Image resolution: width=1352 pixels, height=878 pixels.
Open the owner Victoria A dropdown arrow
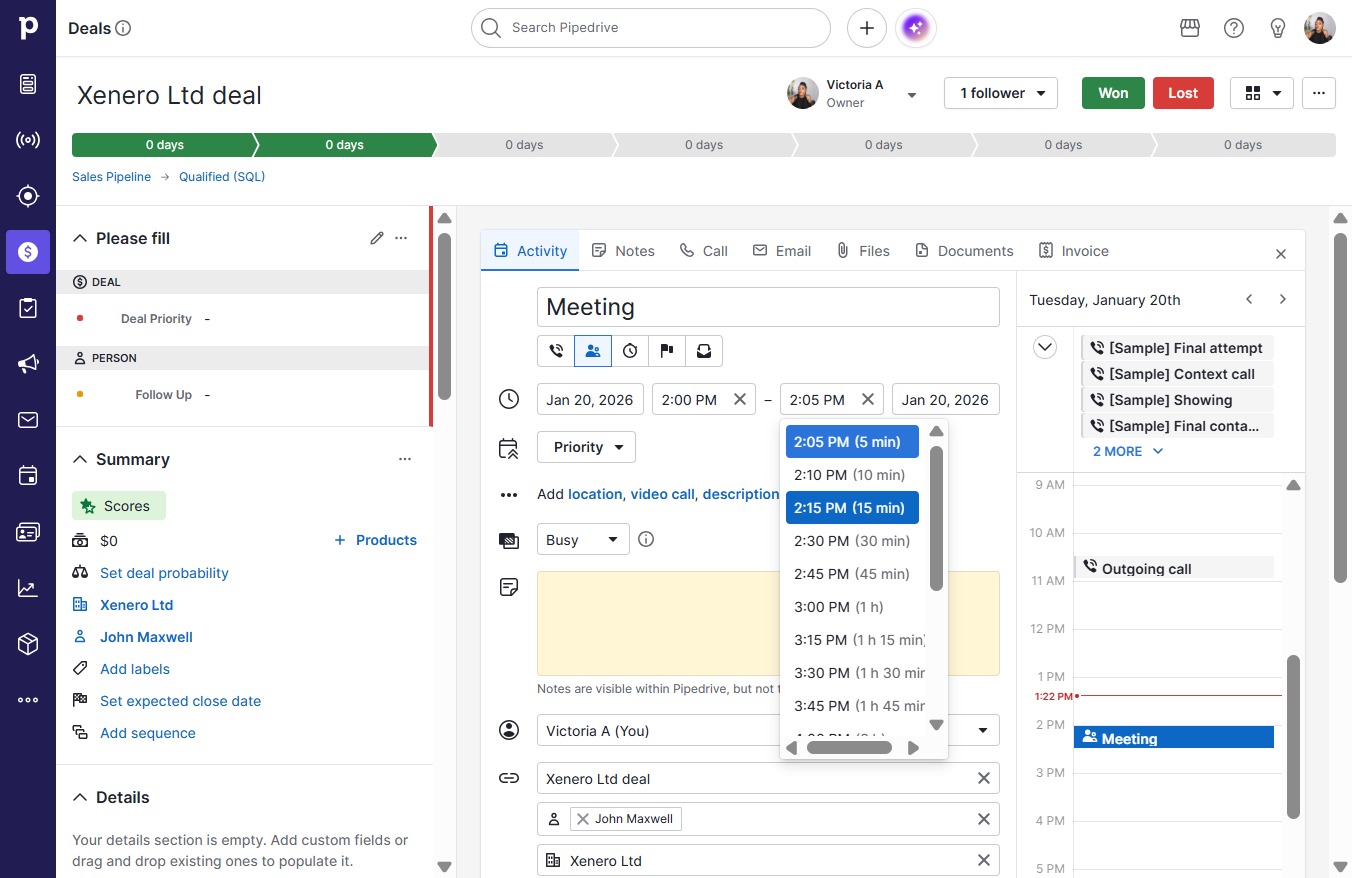click(x=912, y=95)
